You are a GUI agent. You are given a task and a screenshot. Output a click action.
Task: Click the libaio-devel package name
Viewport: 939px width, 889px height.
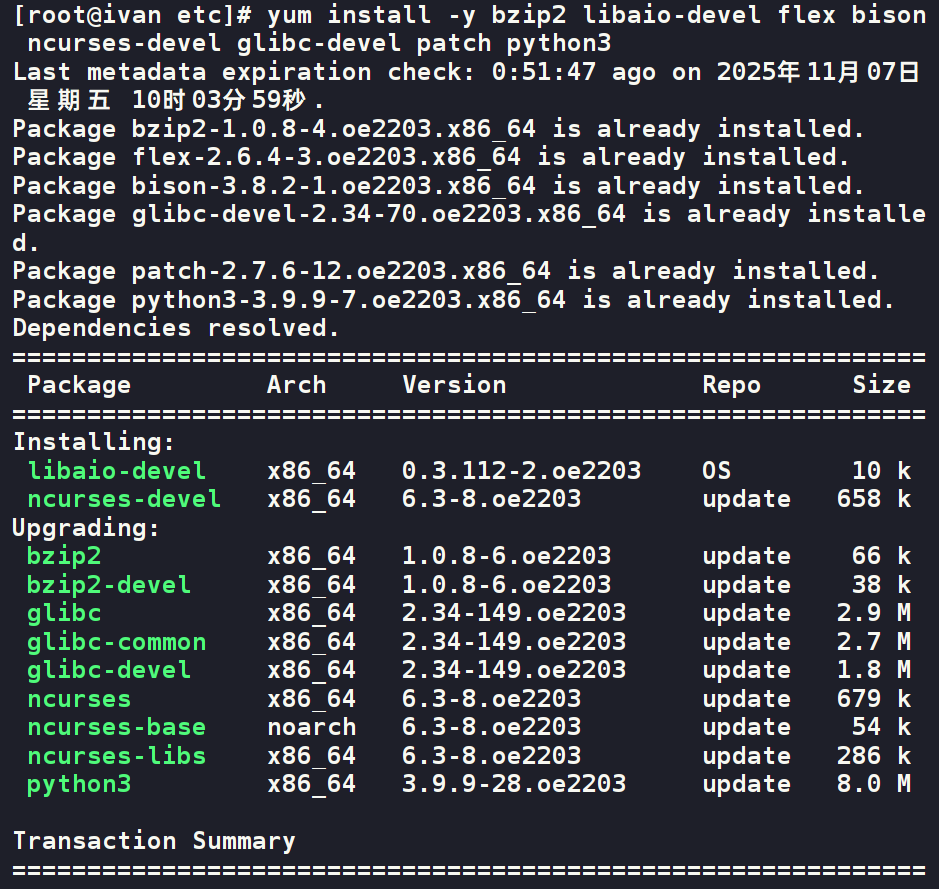pos(117,471)
